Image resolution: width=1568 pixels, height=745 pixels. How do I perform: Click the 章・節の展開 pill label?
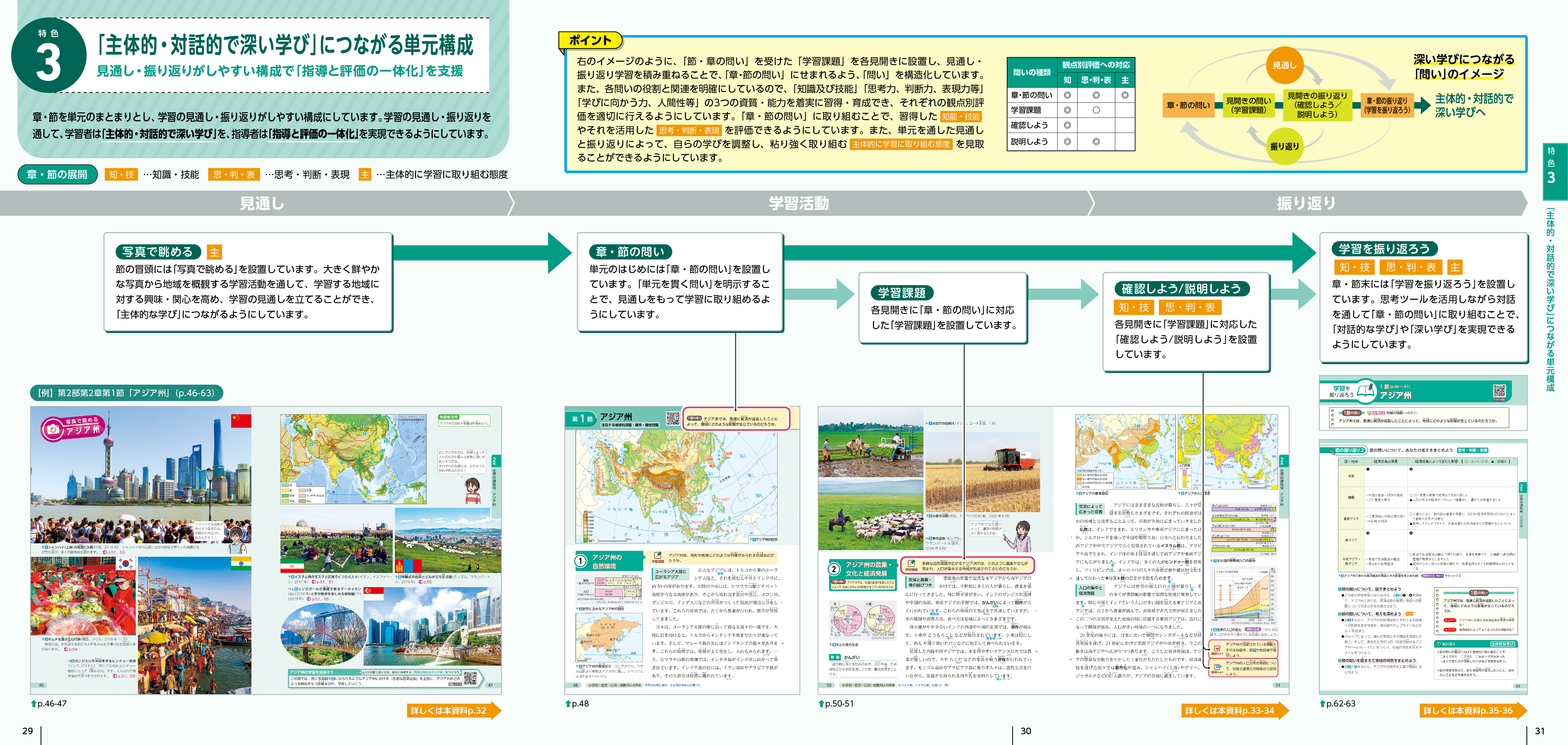coord(57,175)
